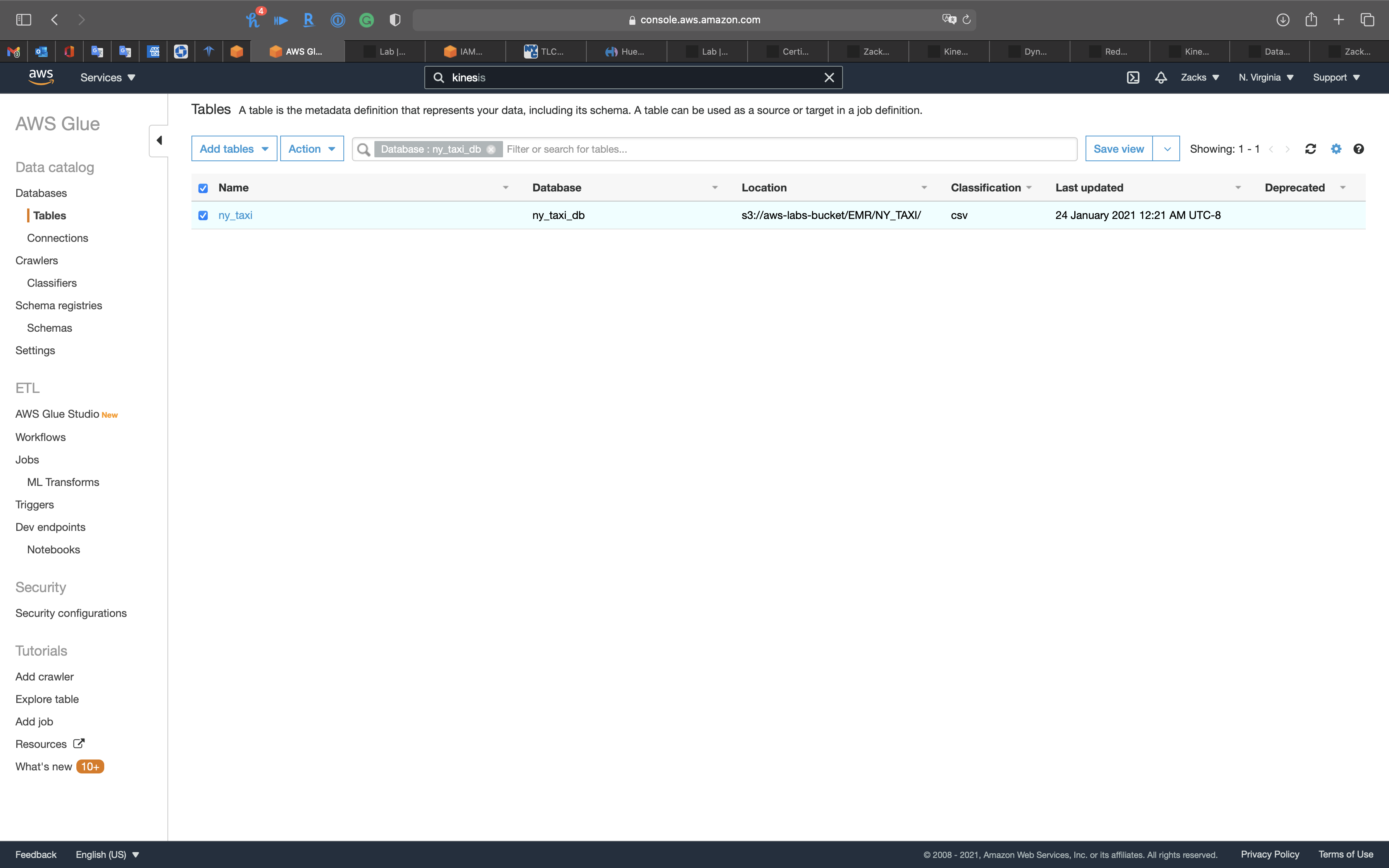Toggle the select-all tables header checkbox

pos(203,188)
